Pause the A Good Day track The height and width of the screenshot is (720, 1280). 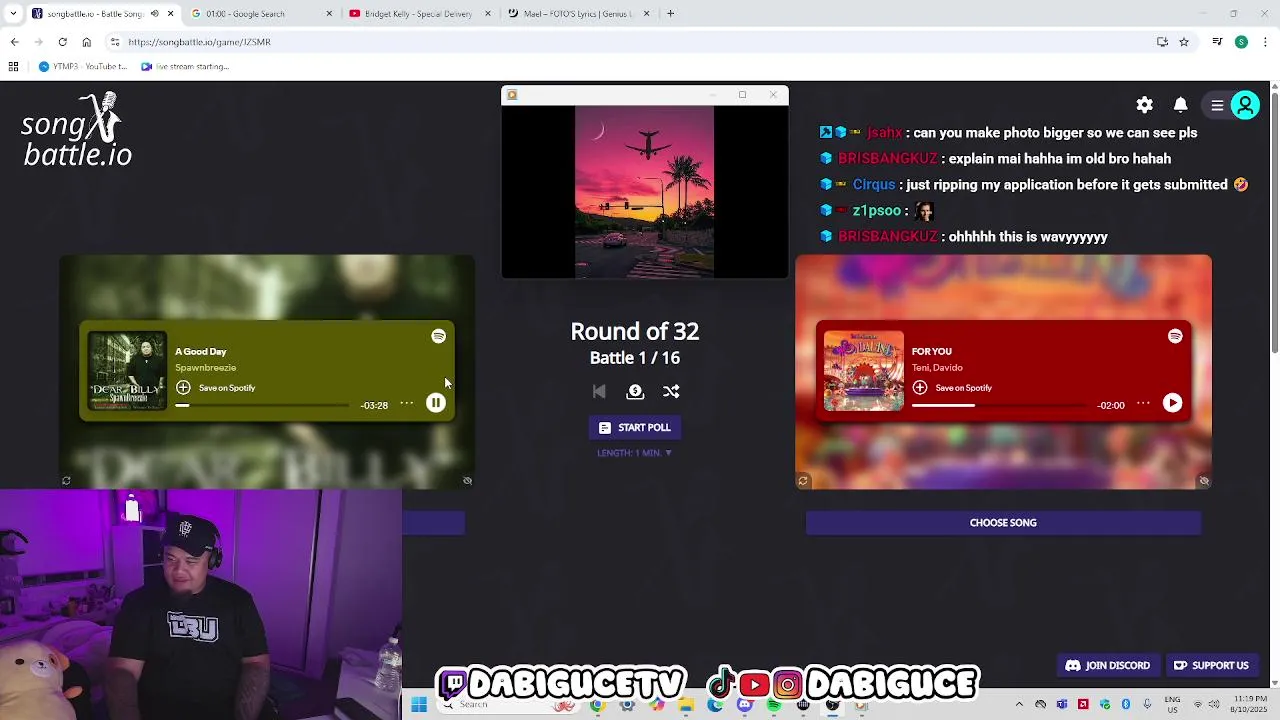pyautogui.click(x=436, y=403)
